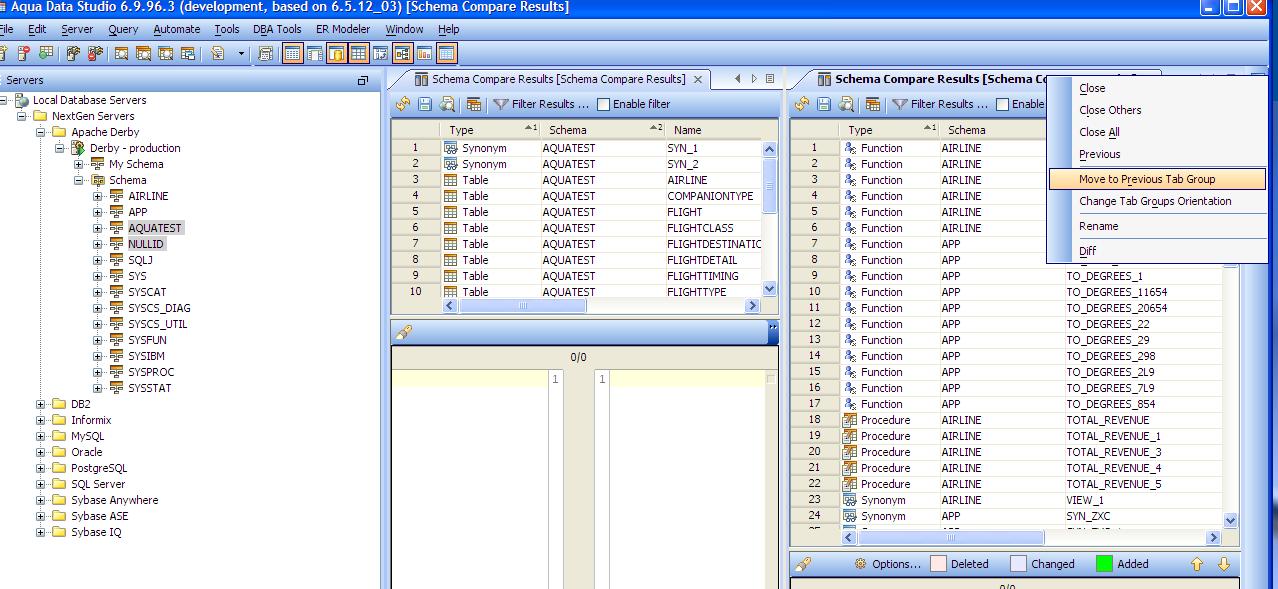
Task: Click the brush icon in right diff panel
Action: (803, 564)
